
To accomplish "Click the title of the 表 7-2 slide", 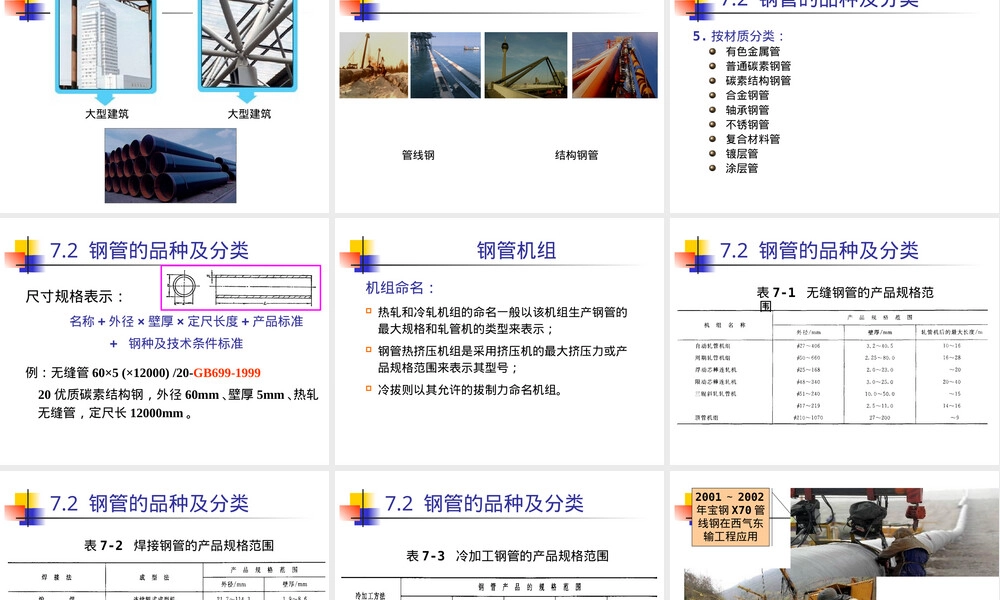I will (149, 504).
